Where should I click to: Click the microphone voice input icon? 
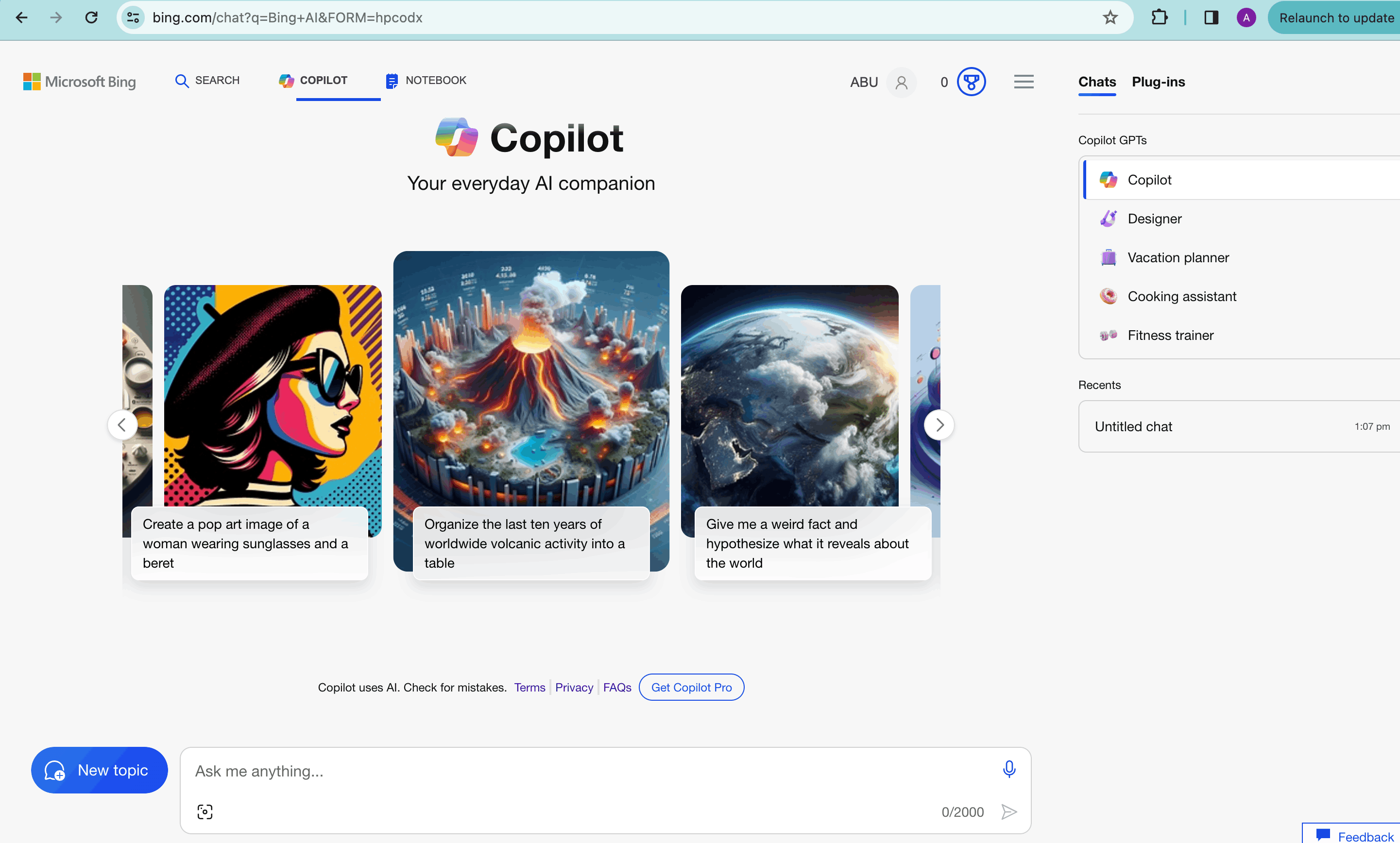1008,769
